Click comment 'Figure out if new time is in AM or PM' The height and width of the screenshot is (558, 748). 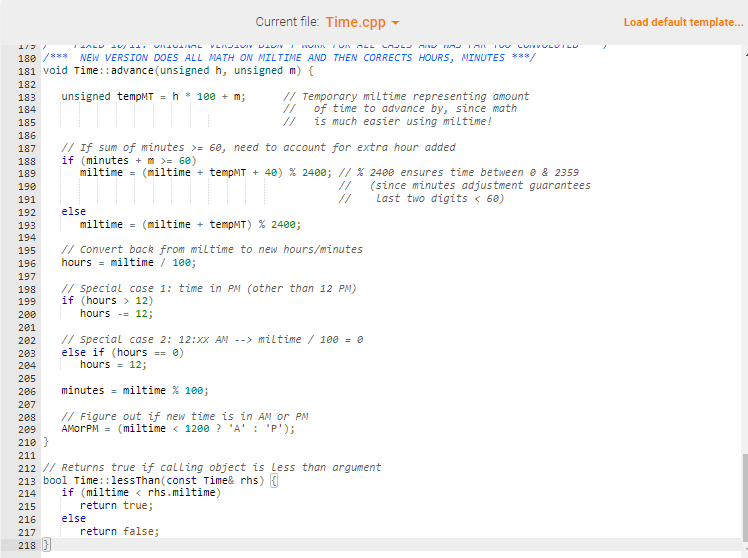pyautogui.click(x=185, y=416)
